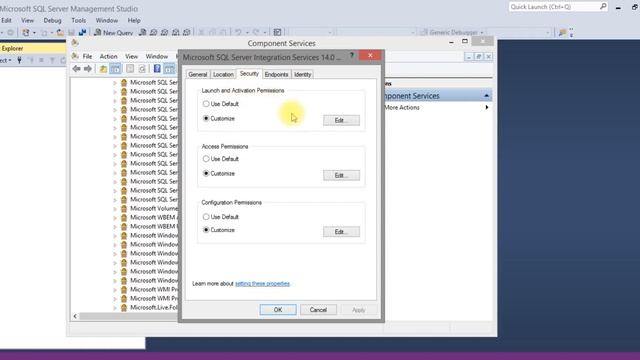
Task: Collapse the Component Services actions header
Action: tap(486, 96)
